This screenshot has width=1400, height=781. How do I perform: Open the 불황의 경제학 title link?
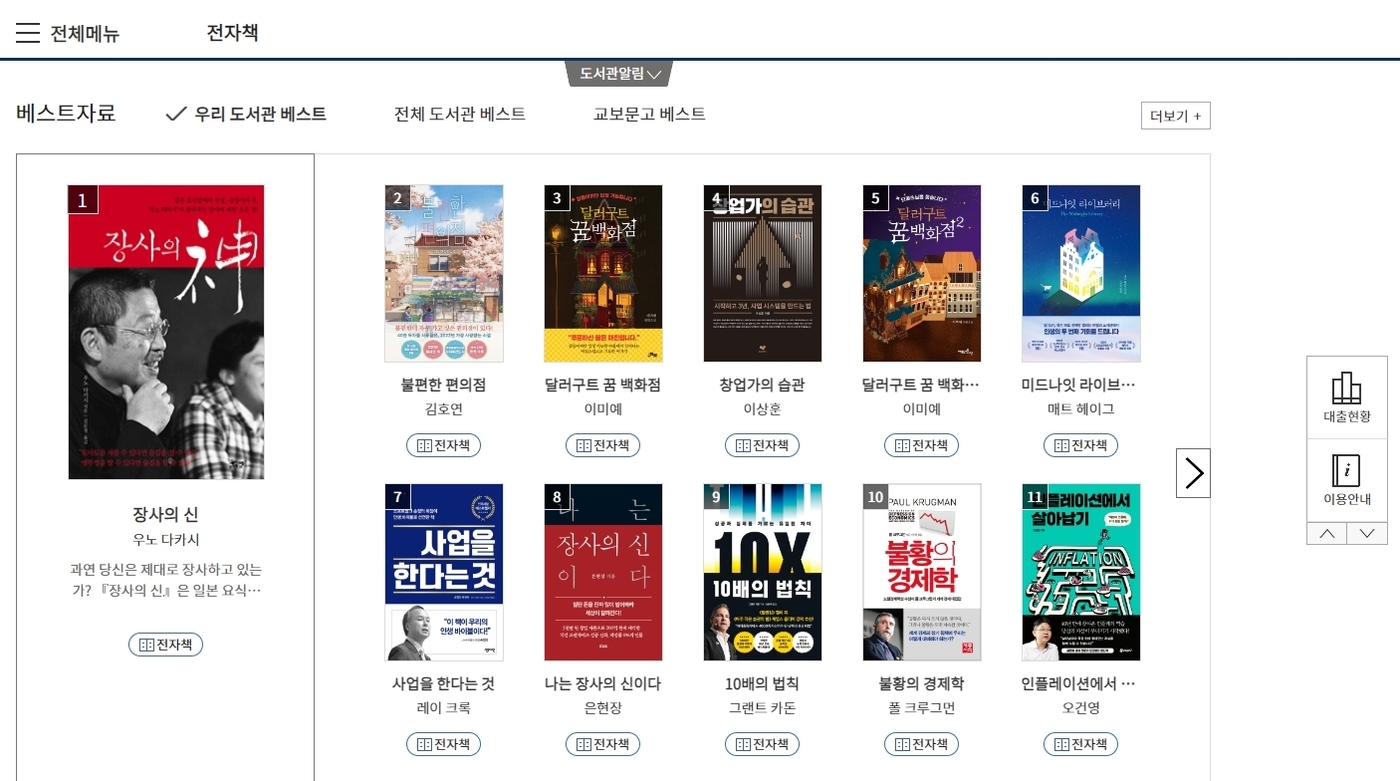(x=921, y=684)
